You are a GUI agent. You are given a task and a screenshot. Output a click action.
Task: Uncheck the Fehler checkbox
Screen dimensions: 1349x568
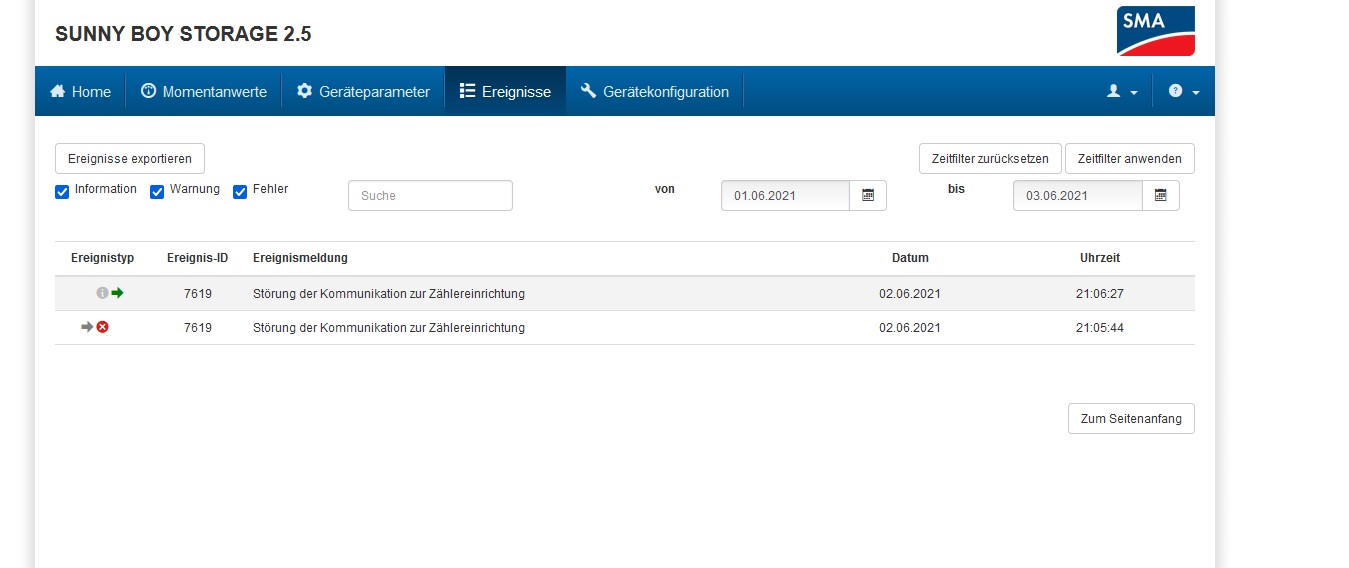(240, 191)
